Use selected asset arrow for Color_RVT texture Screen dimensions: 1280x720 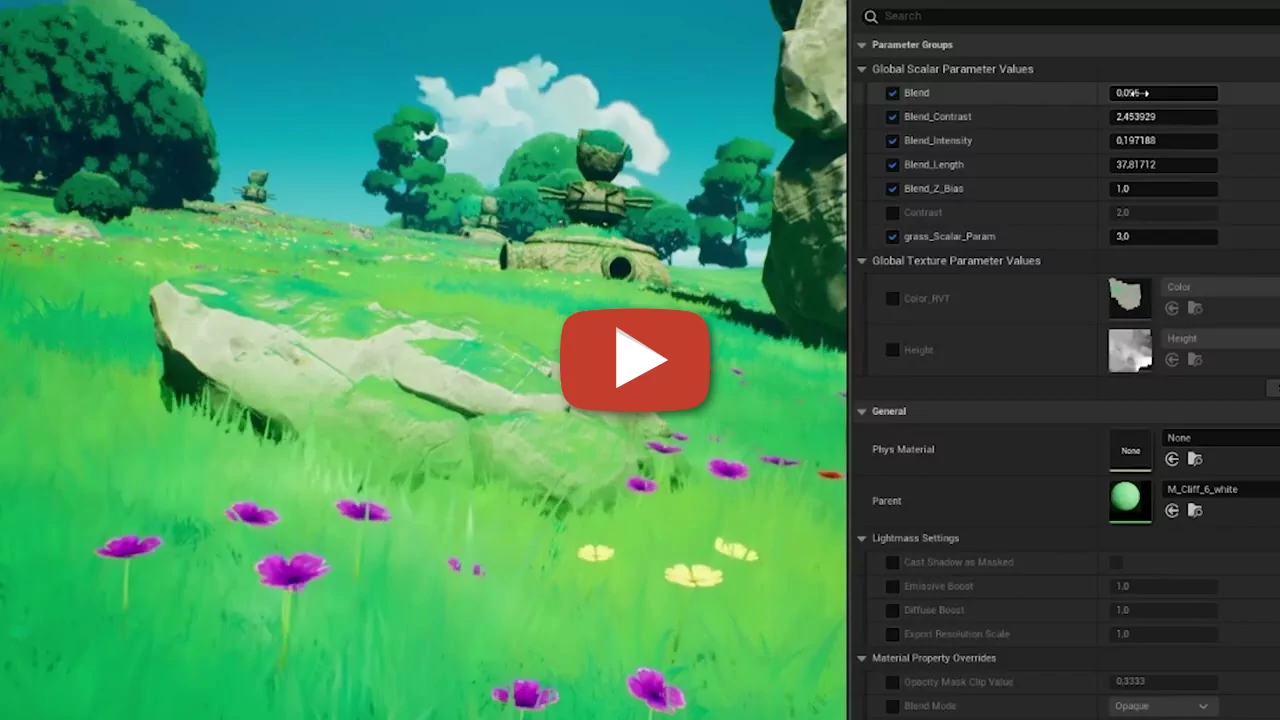(1173, 308)
